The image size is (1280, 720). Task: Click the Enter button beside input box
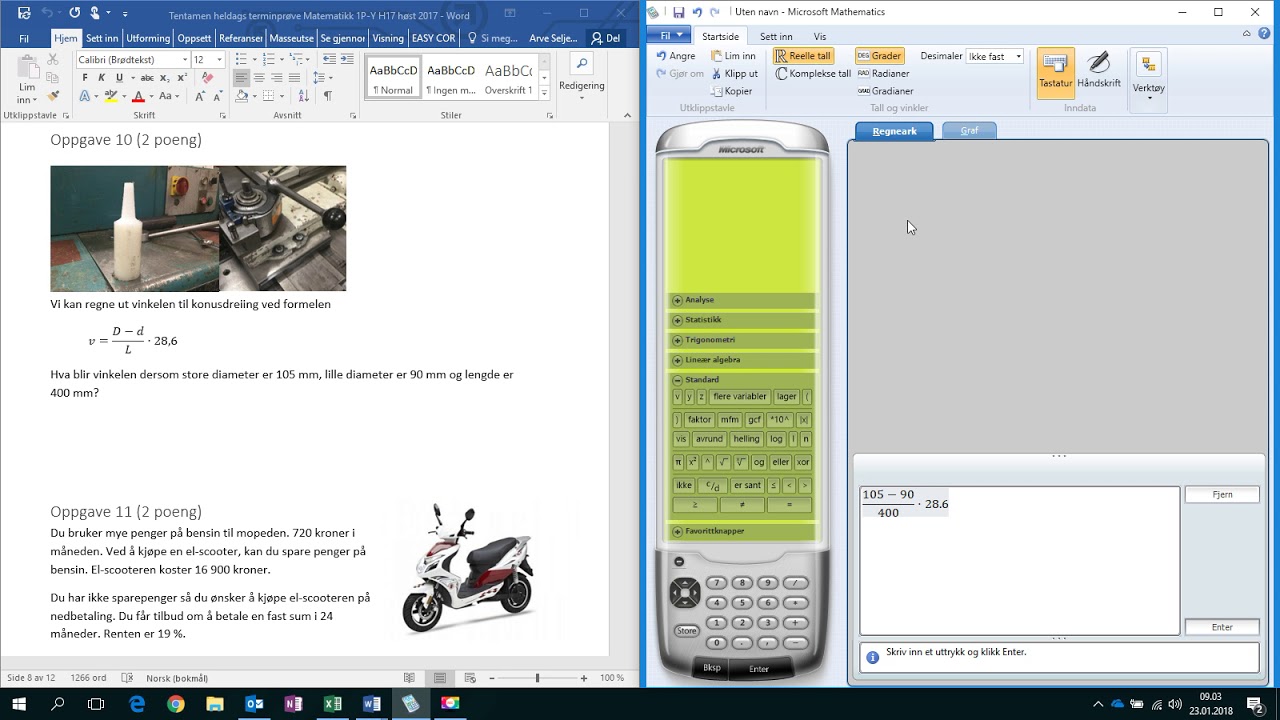[x=1222, y=627]
